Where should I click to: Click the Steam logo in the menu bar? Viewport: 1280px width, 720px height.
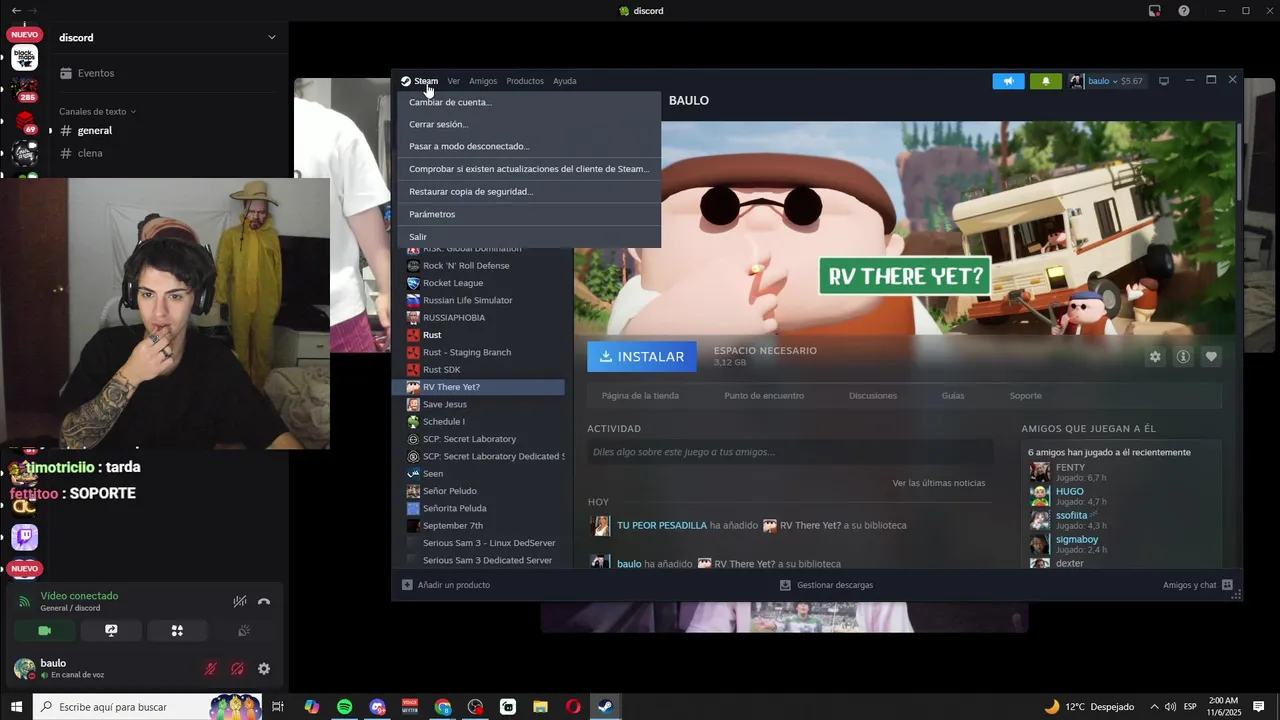tap(406, 81)
